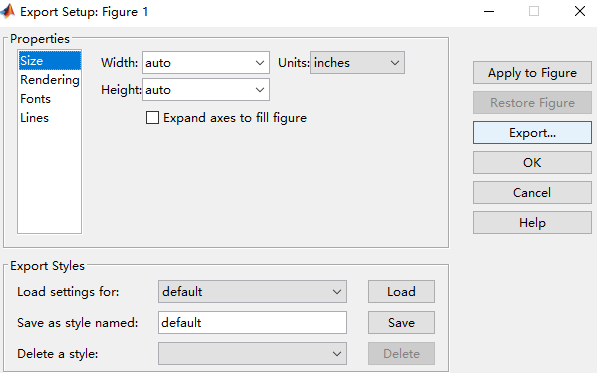The width and height of the screenshot is (597, 373).
Task: Expand the Units inches dropdown
Action: 357,63
